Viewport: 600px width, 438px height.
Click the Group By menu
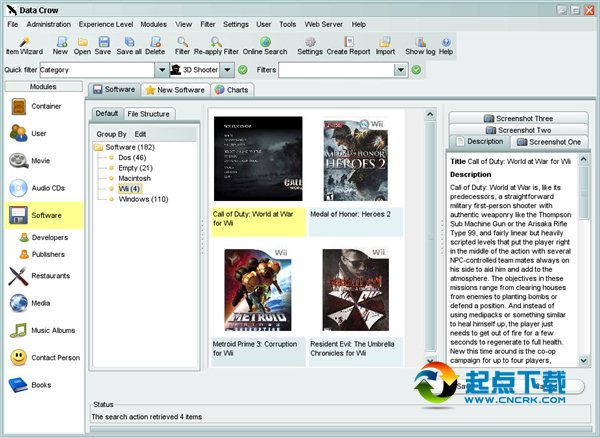tap(111, 134)
